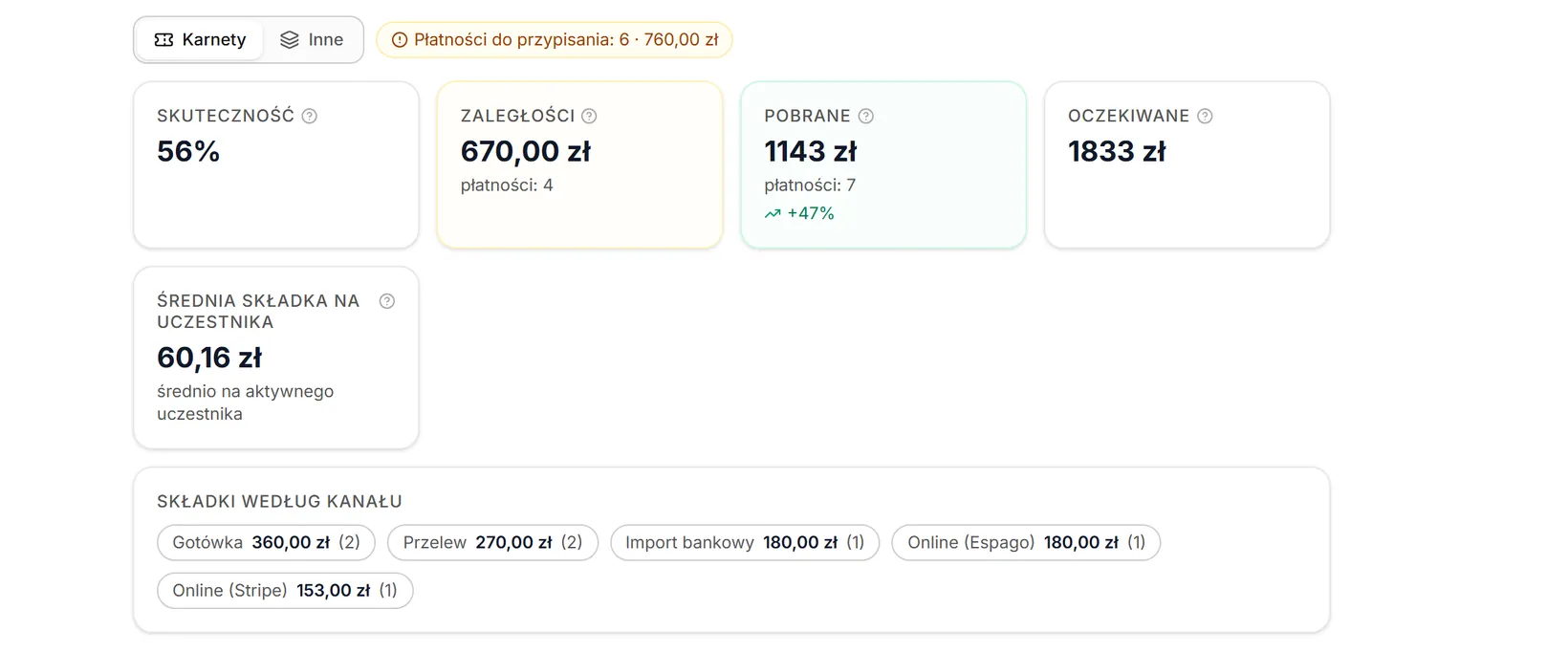Image resolution: width=1568 pixels, height=653 pixels.
Task: Click the 'średnio na aktywnego uczestnika' caption
Action: (246, 403)
